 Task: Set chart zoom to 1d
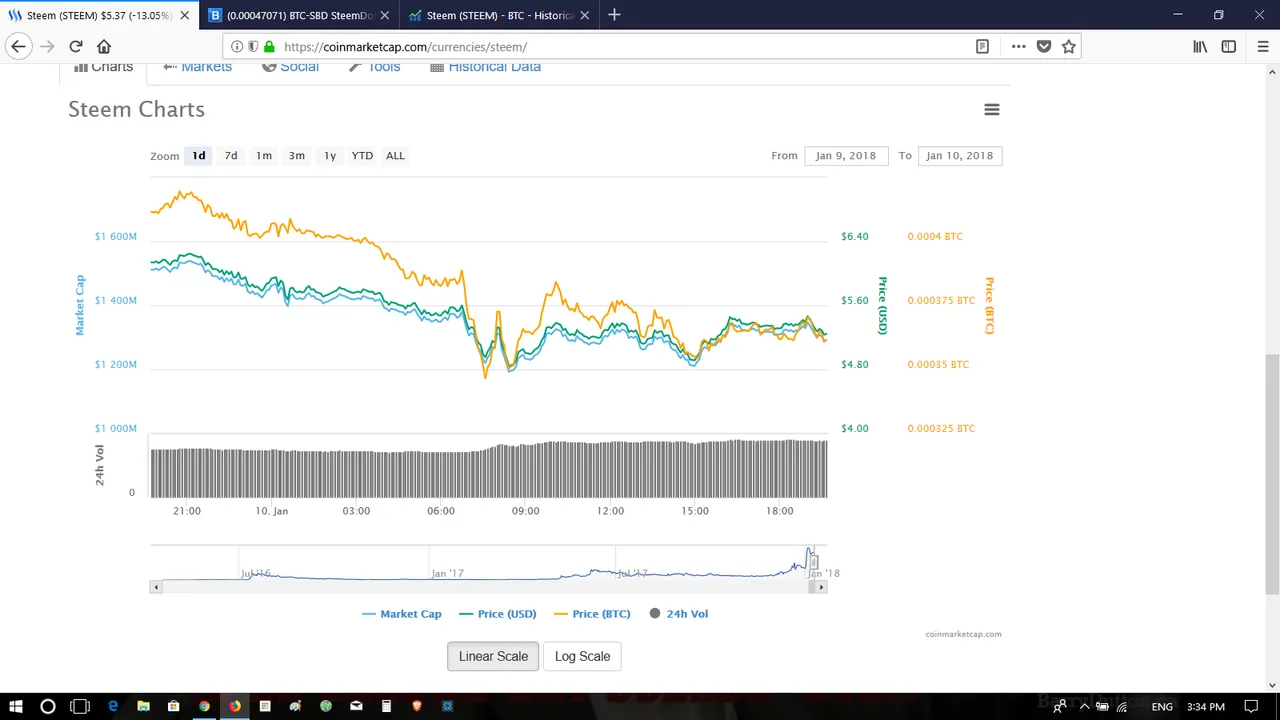pyautogui.click(x=199, y=156)
